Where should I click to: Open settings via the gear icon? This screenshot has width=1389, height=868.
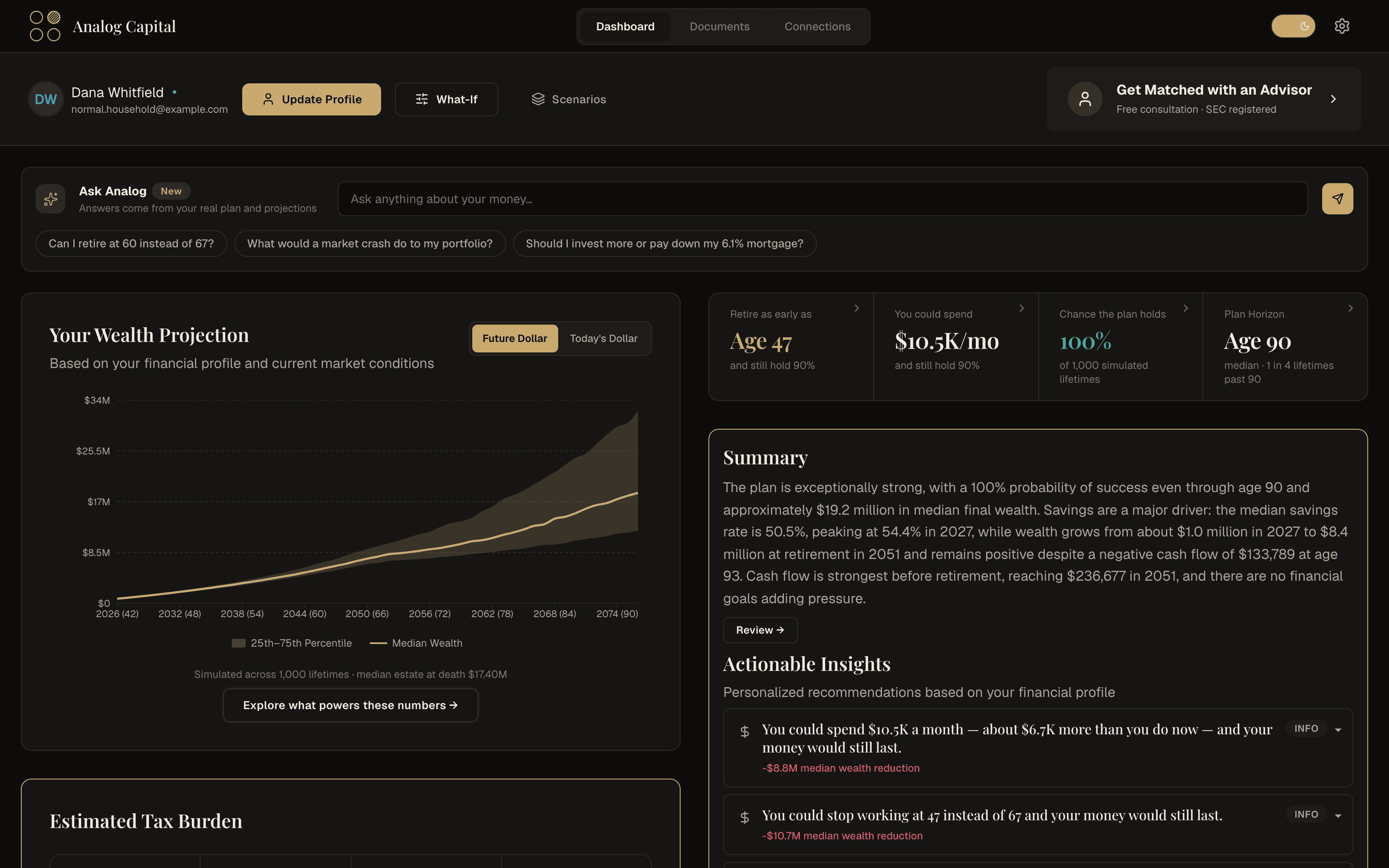tap(1341, 26)
